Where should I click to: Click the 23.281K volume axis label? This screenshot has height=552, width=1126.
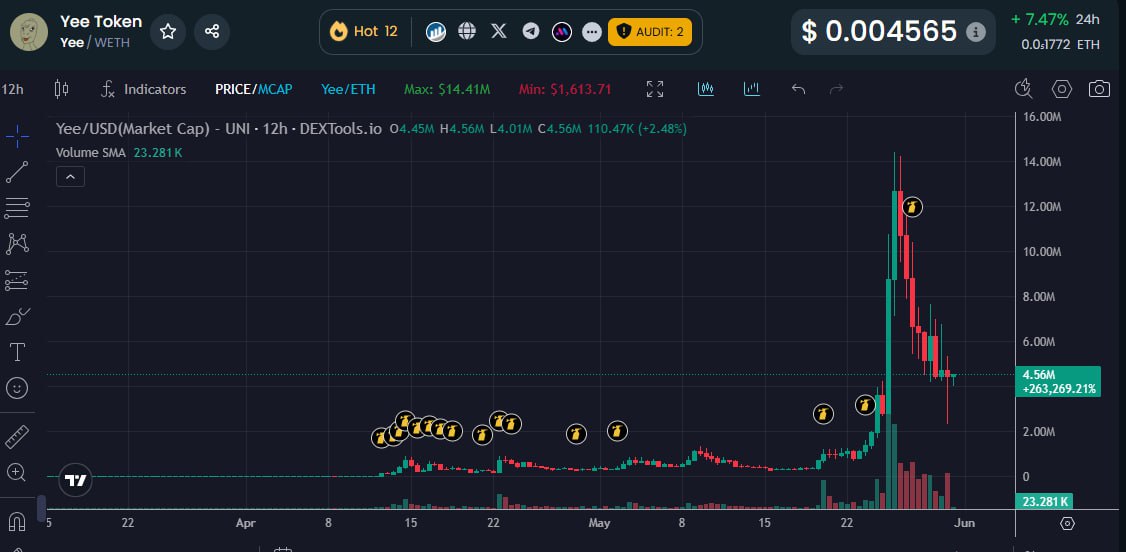(1046, 501)
